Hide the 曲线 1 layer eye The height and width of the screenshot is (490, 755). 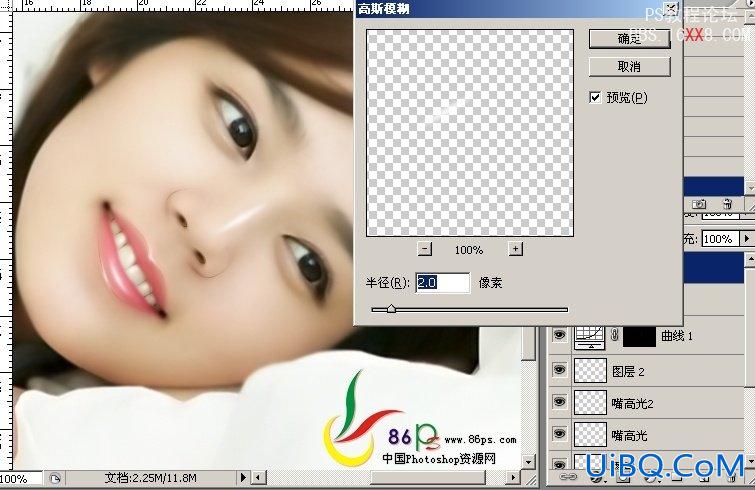pyautogui.click(x=559, y=335)
